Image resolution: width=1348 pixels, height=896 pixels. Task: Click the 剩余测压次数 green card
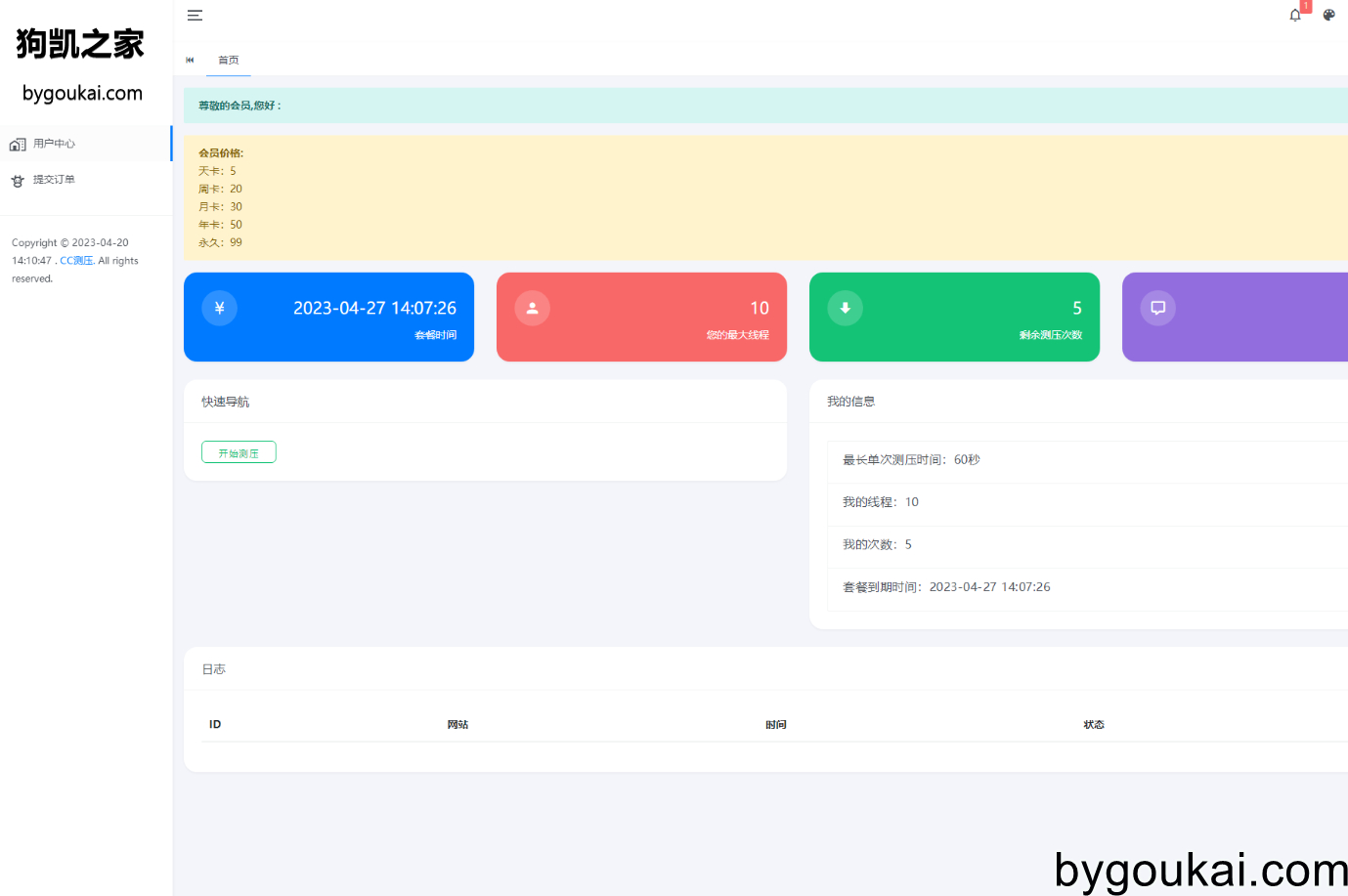(x=954, y=317)
